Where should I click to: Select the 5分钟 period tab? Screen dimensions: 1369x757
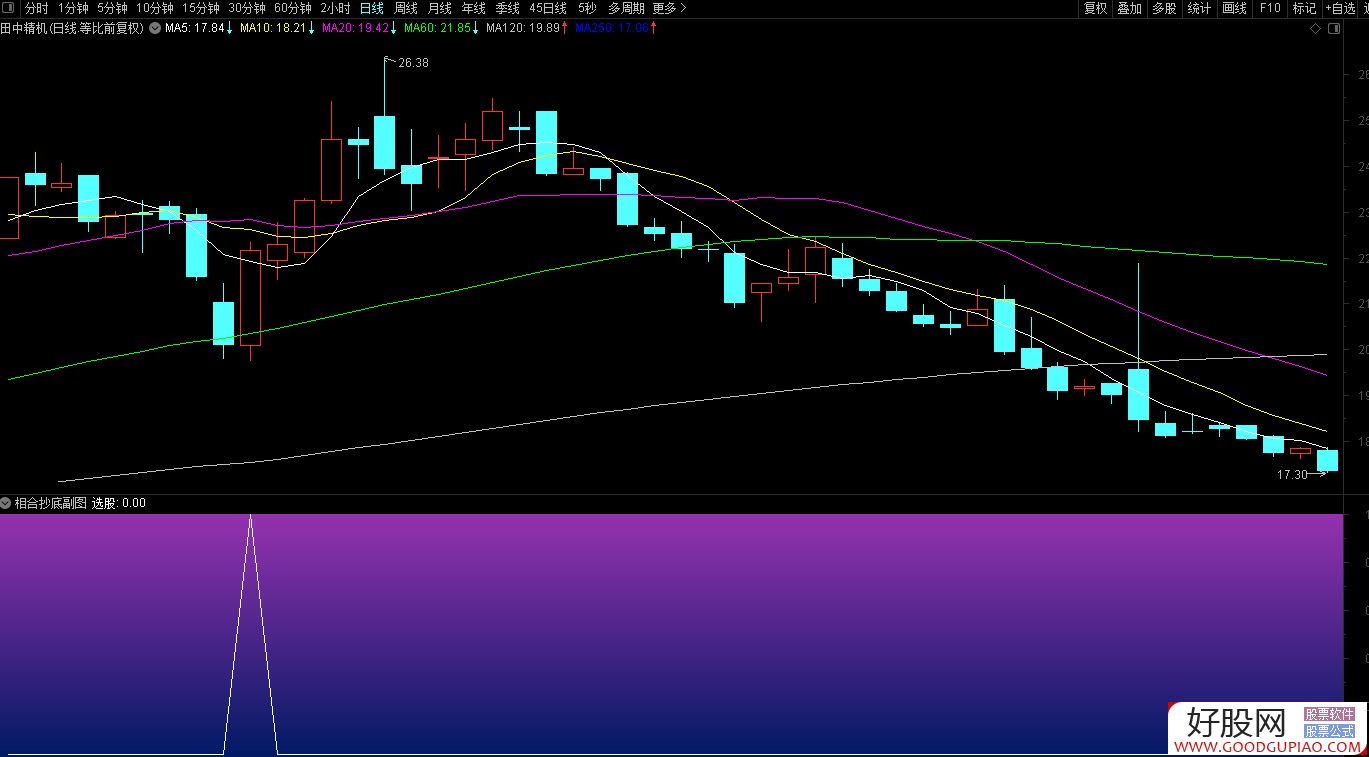(x=112, y=8)
